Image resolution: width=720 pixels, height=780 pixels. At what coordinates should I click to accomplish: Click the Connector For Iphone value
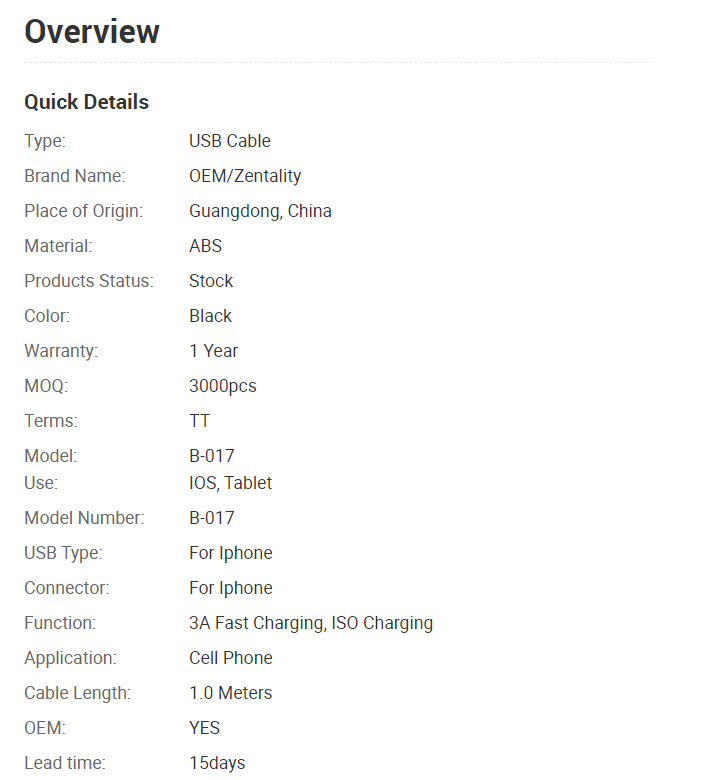[x=231, y=588]
